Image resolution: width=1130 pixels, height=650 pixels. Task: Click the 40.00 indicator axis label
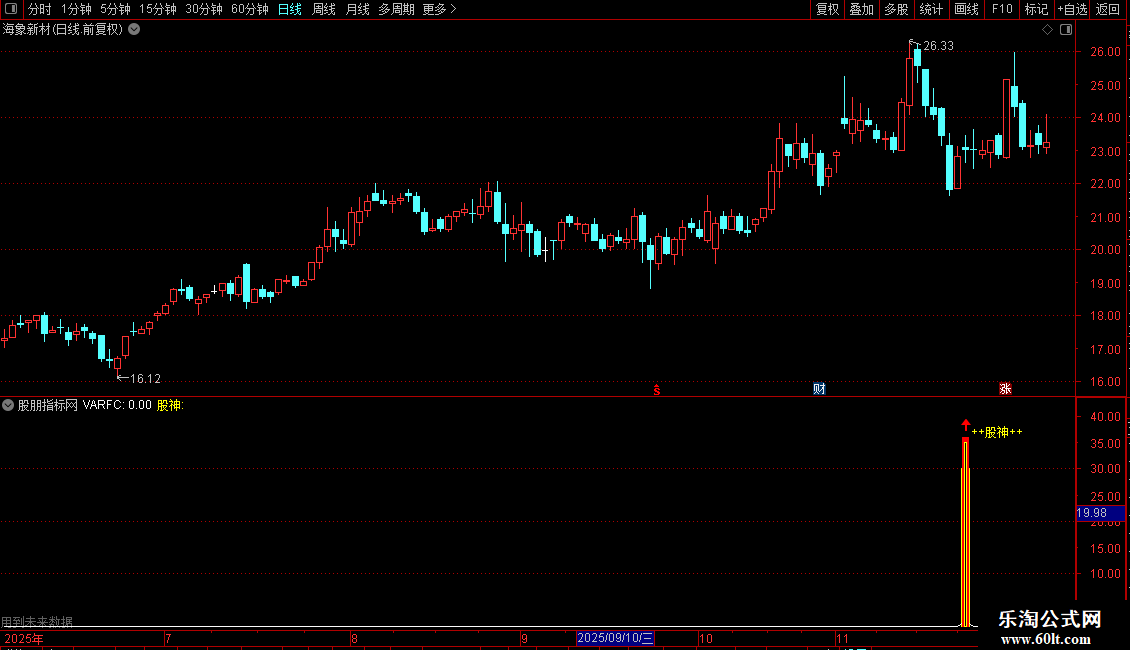(x=1105, y=417)
